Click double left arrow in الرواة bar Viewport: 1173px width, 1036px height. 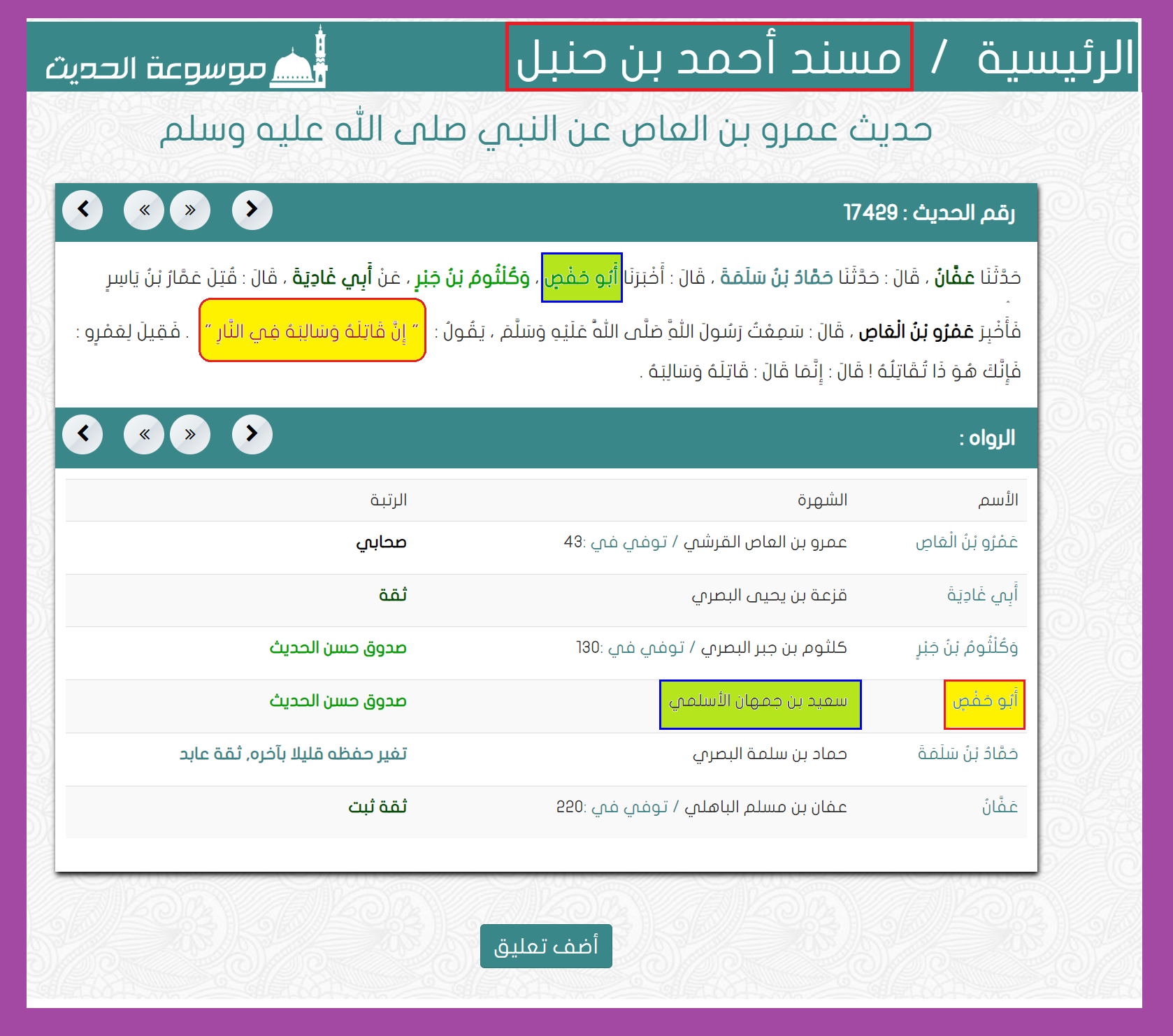pyautogui.click(x=144, y=434)
